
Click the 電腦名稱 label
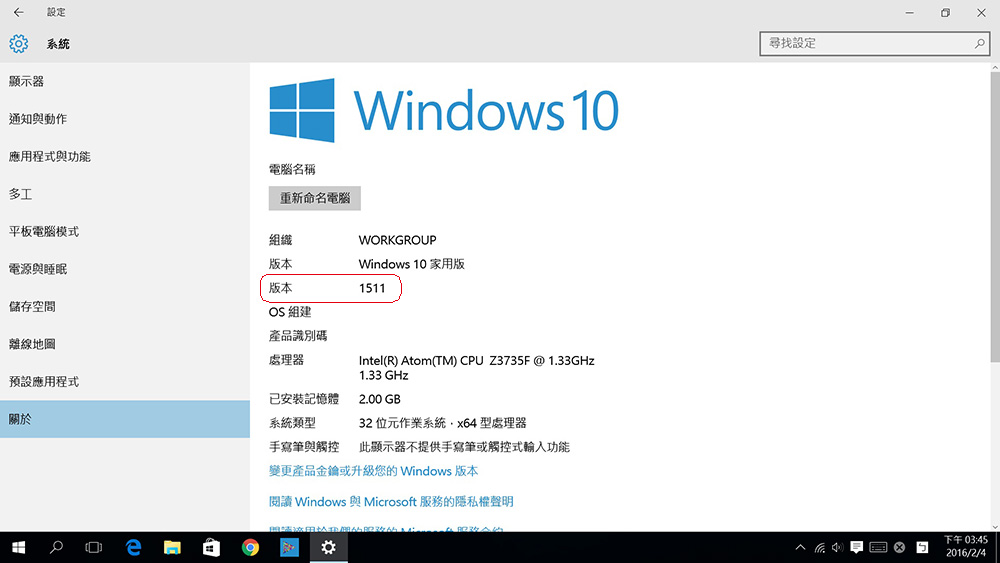(292, 170)
